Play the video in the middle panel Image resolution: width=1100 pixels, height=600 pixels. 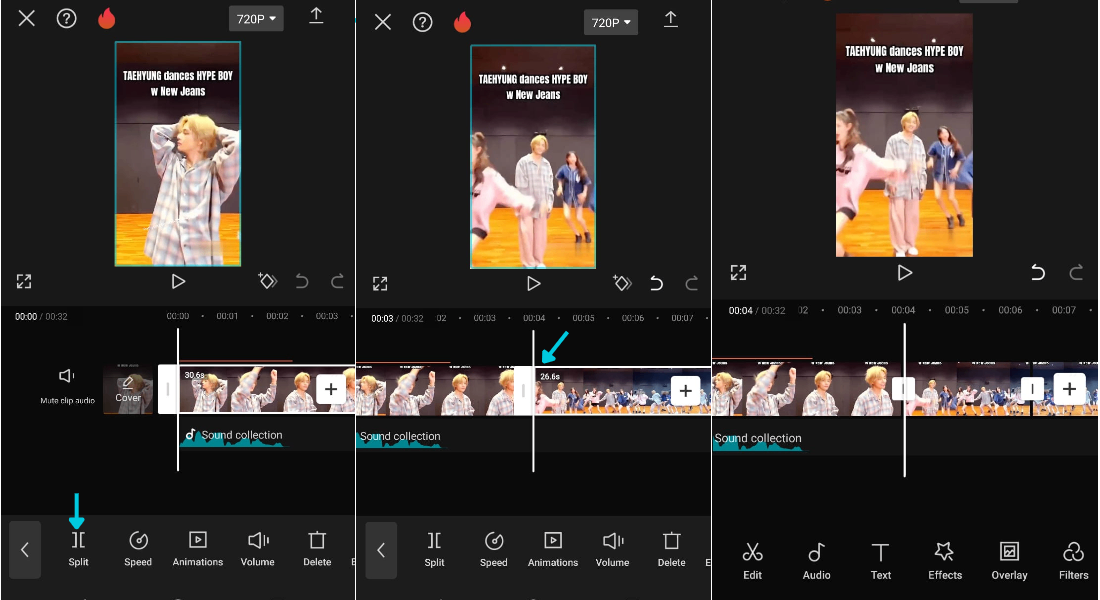click(x=534, y=284)
